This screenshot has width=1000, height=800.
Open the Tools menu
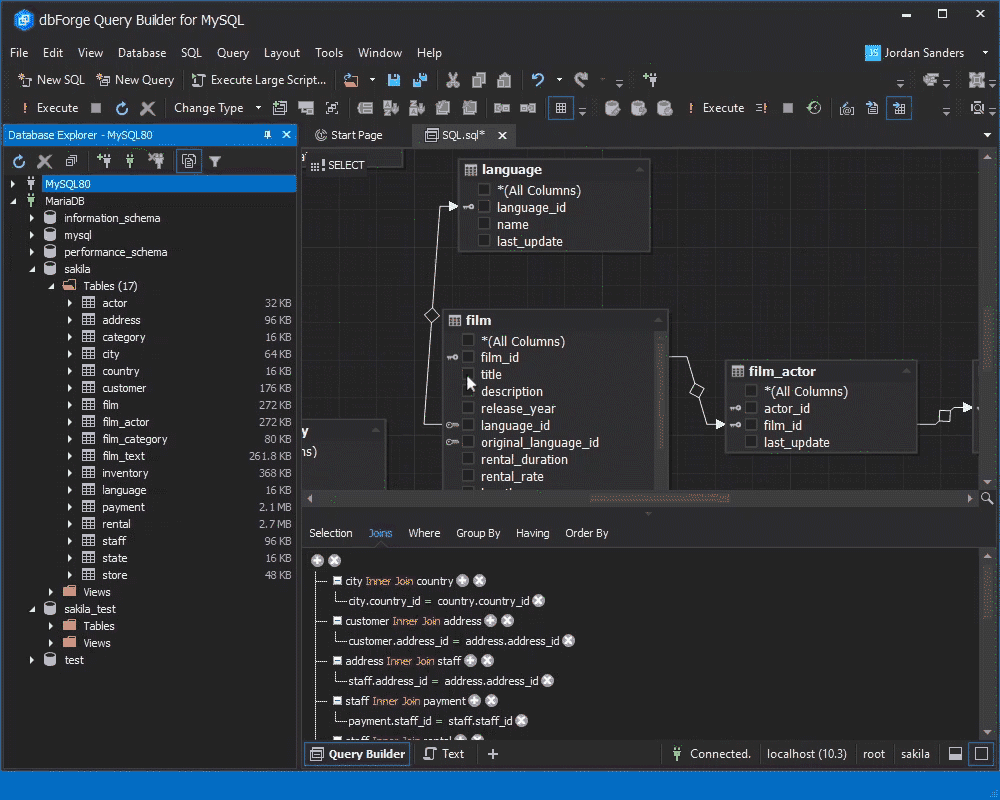click(x=328, y=53)
